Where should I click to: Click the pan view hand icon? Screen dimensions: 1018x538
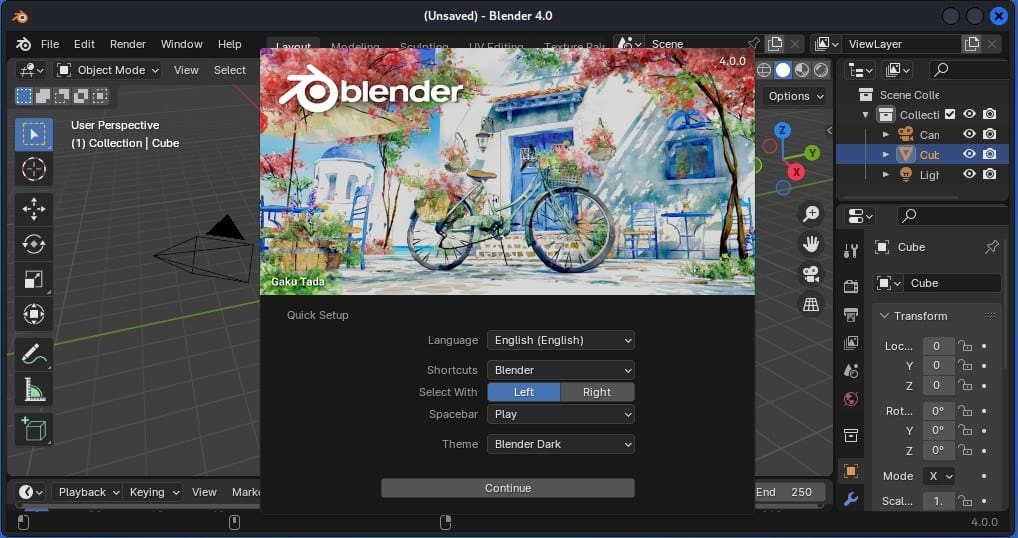tap(811, 244)
